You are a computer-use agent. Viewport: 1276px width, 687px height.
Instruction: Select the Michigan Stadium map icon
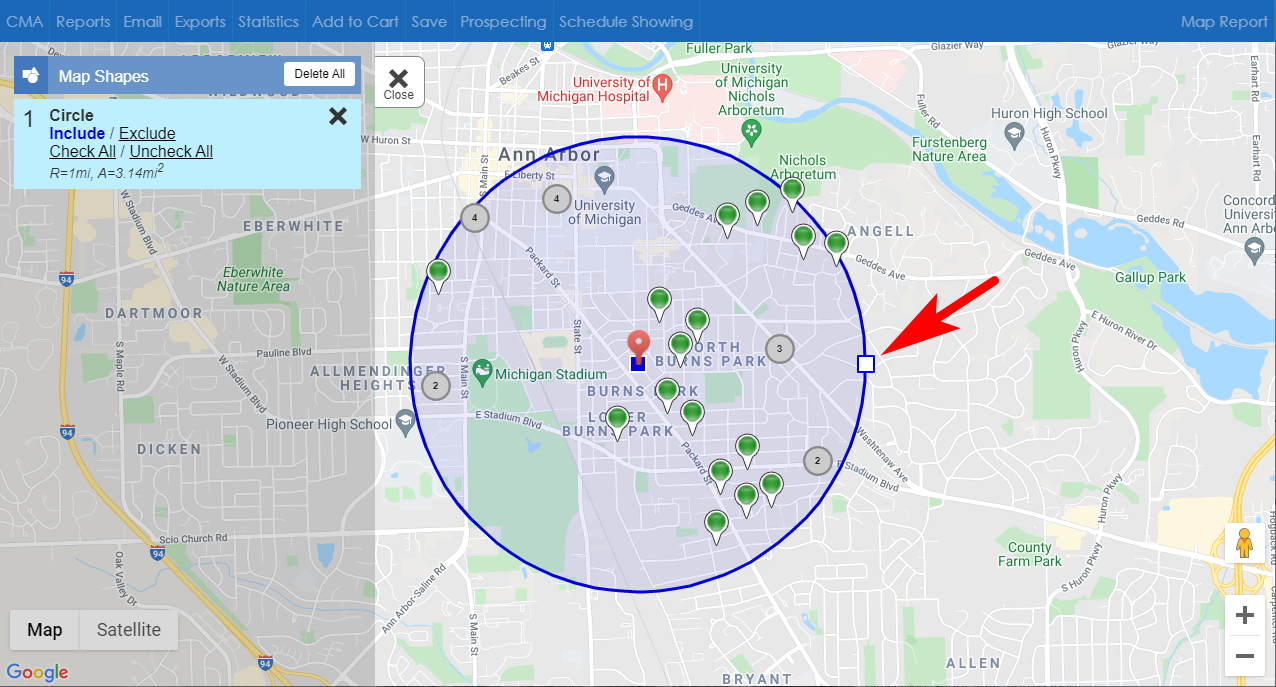click(483, 373)
